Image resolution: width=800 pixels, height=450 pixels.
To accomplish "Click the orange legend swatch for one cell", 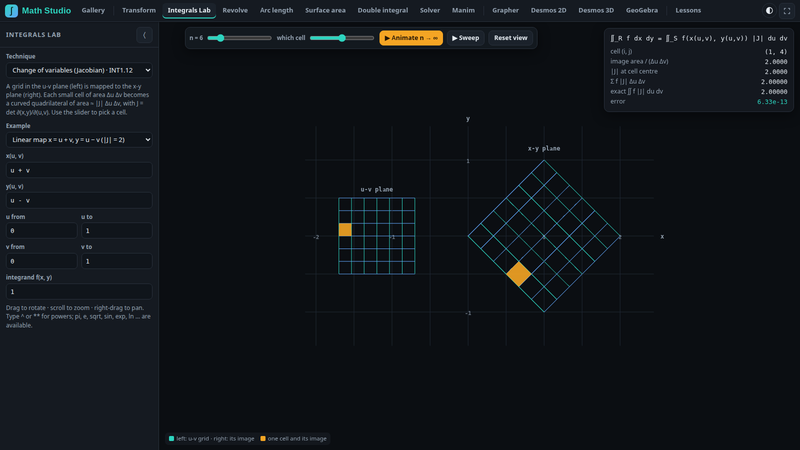I will pos(263,438).
